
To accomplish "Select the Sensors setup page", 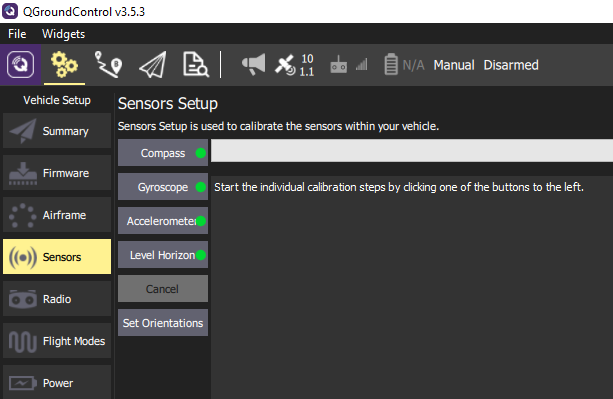I will (57, 257).
